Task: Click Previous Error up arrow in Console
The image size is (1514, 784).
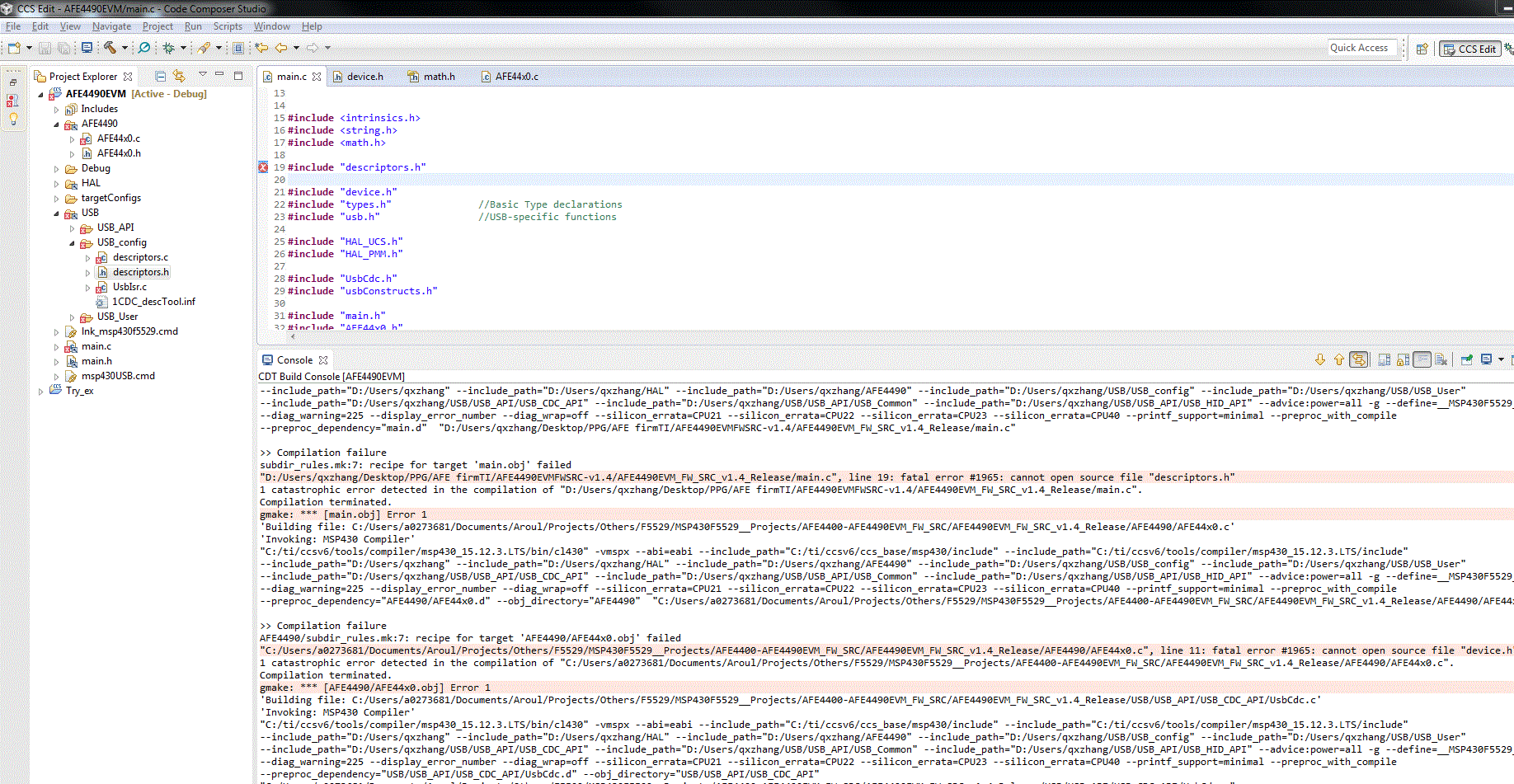Action: pos(1339,359)
